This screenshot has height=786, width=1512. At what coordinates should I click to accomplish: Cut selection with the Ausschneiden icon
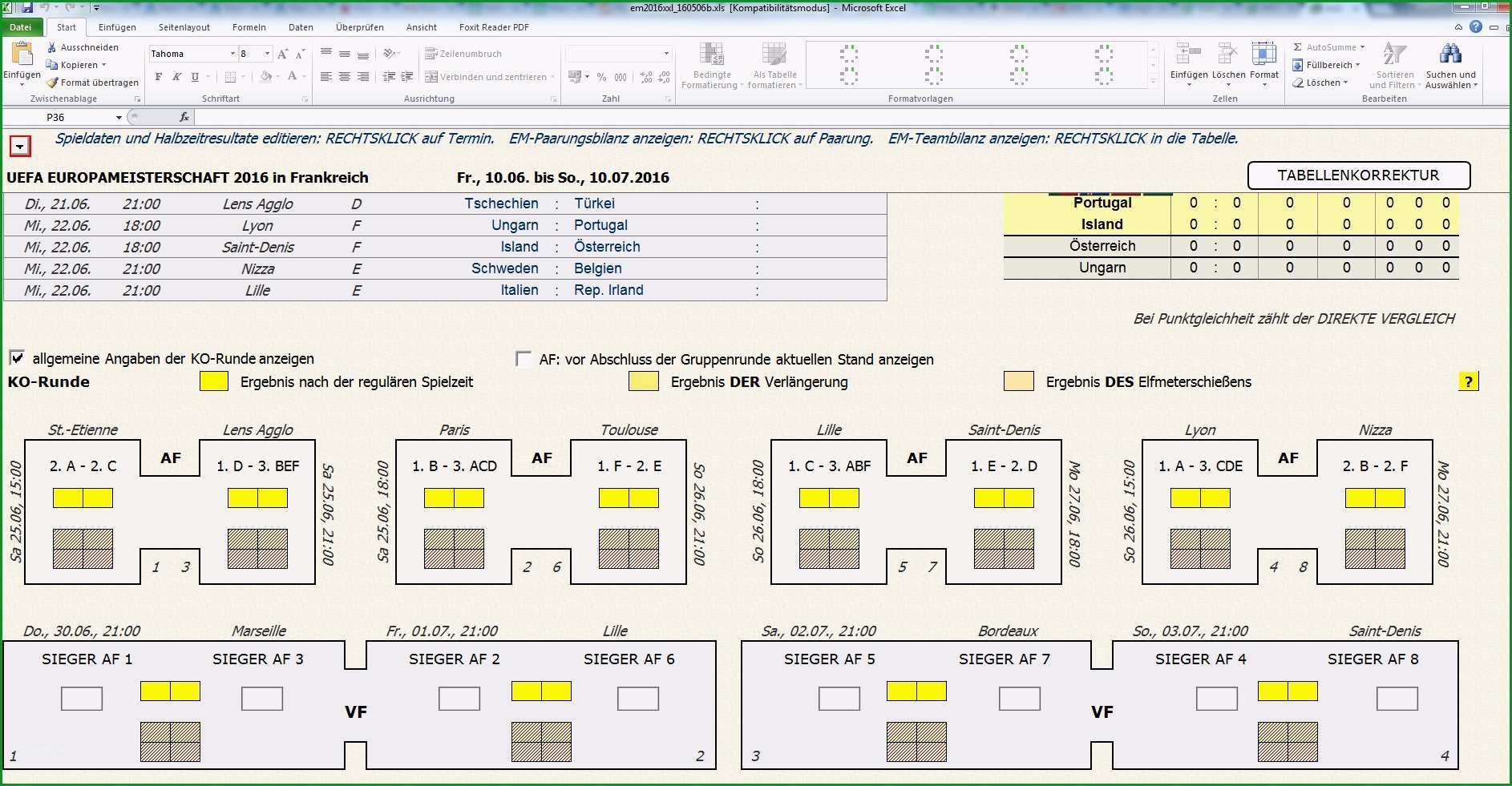(52, 47)
